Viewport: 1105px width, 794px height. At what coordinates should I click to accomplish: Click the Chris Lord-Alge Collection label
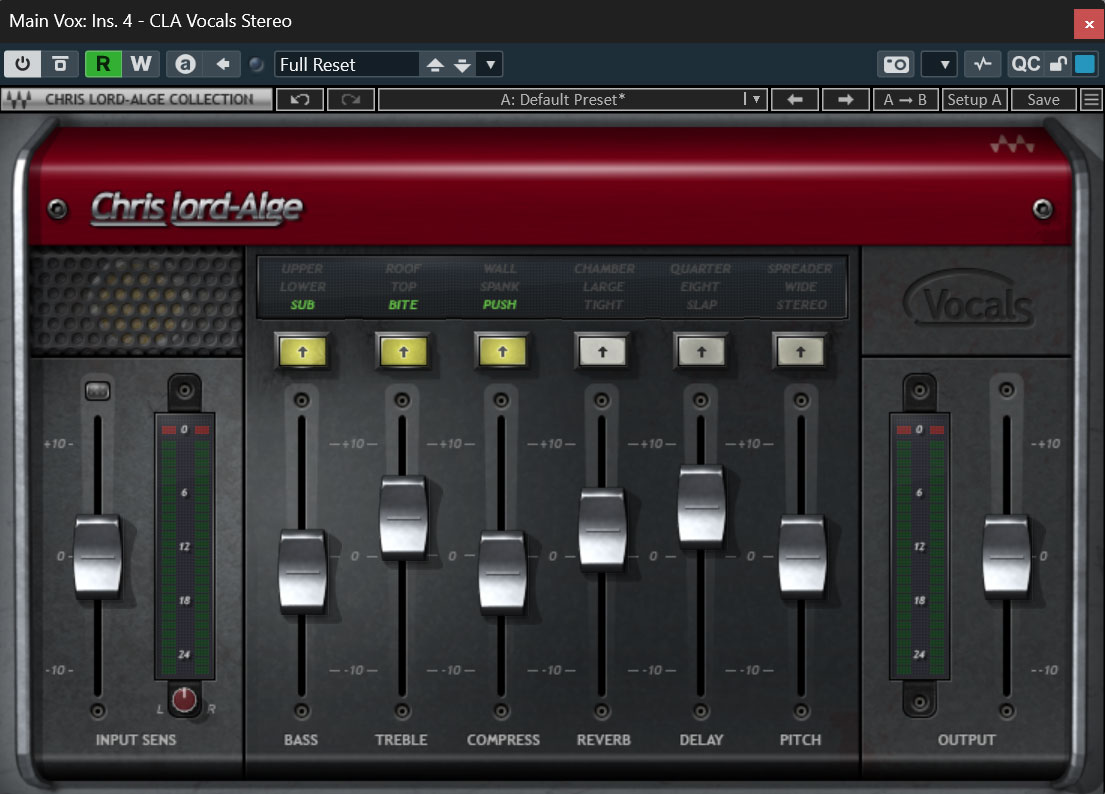(x=137, y=99)
